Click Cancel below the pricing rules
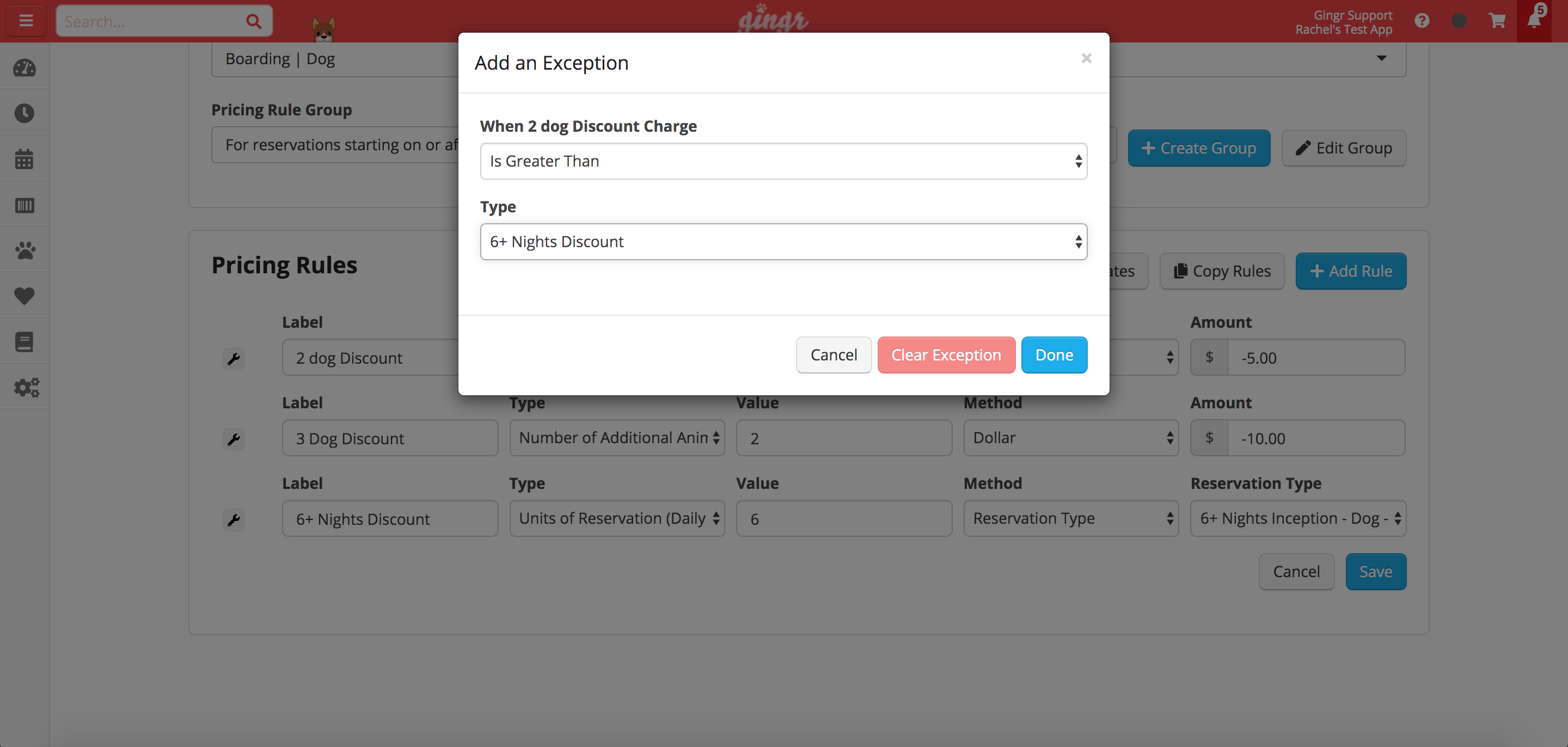Image resolution: width=1568 pixels, height=747 pixels. [1296, 572]
